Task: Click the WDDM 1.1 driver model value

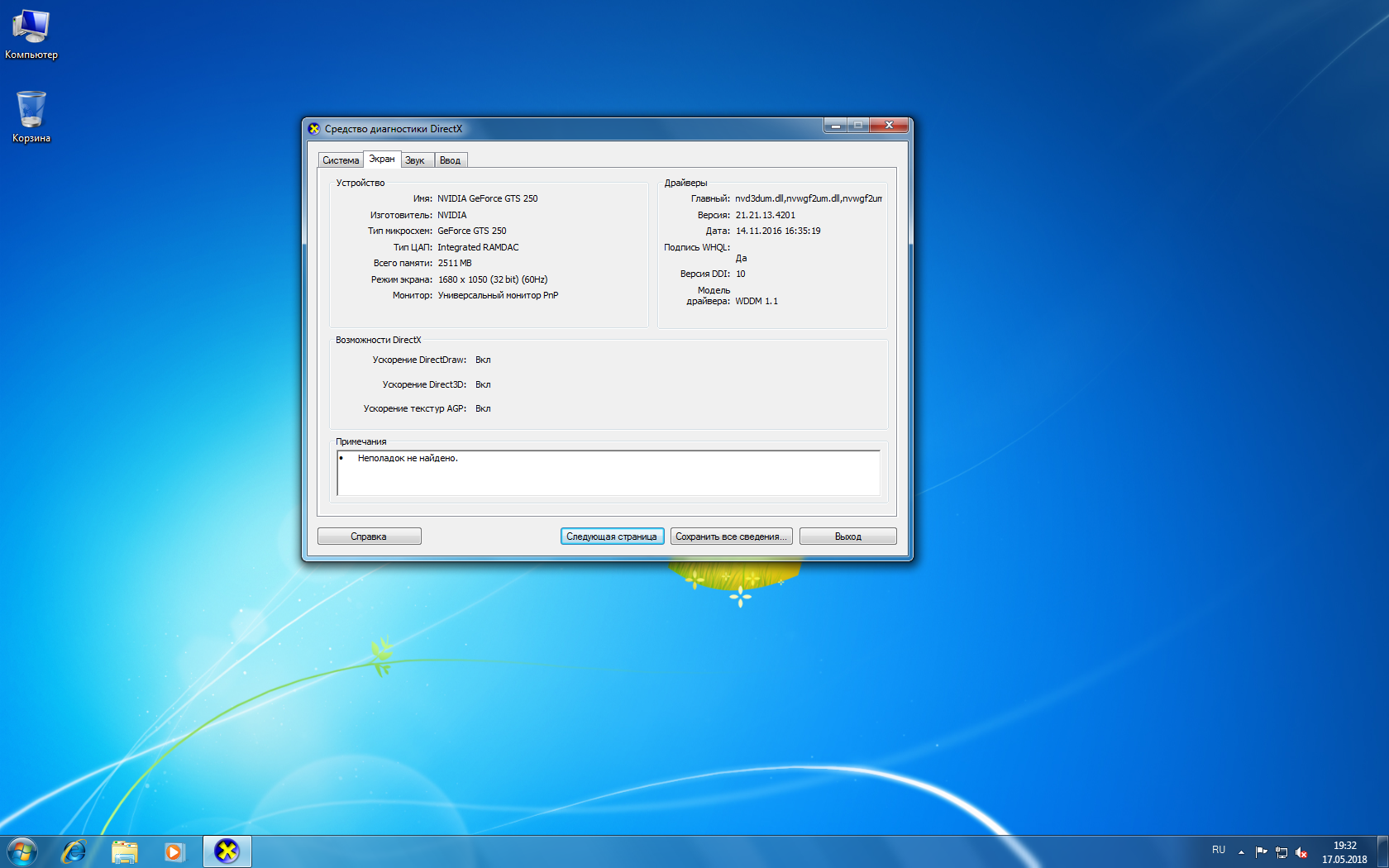Action: pos(757,301)
